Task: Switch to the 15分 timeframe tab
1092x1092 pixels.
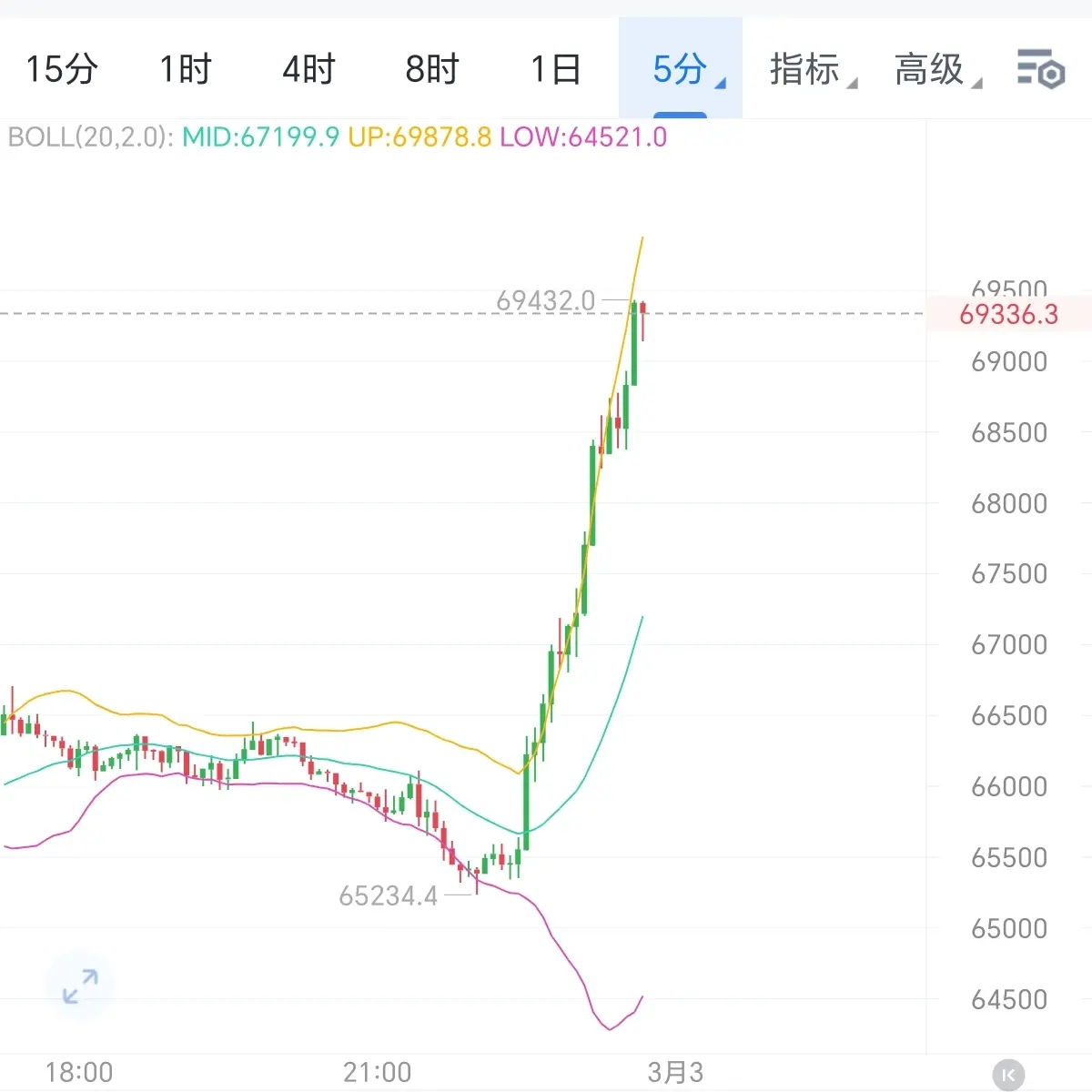Action: click(61, 69)
